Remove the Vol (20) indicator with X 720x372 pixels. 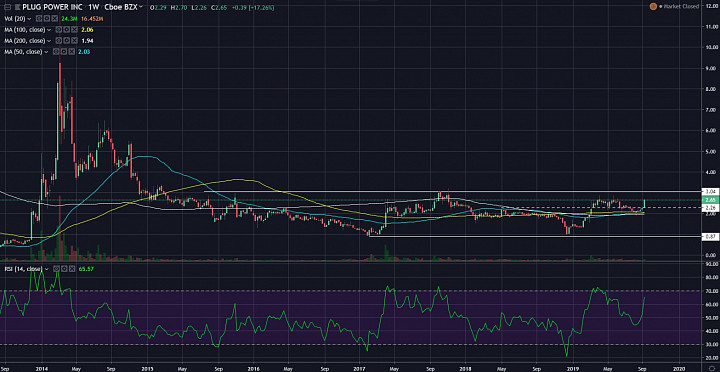click(x=55, y=18)
